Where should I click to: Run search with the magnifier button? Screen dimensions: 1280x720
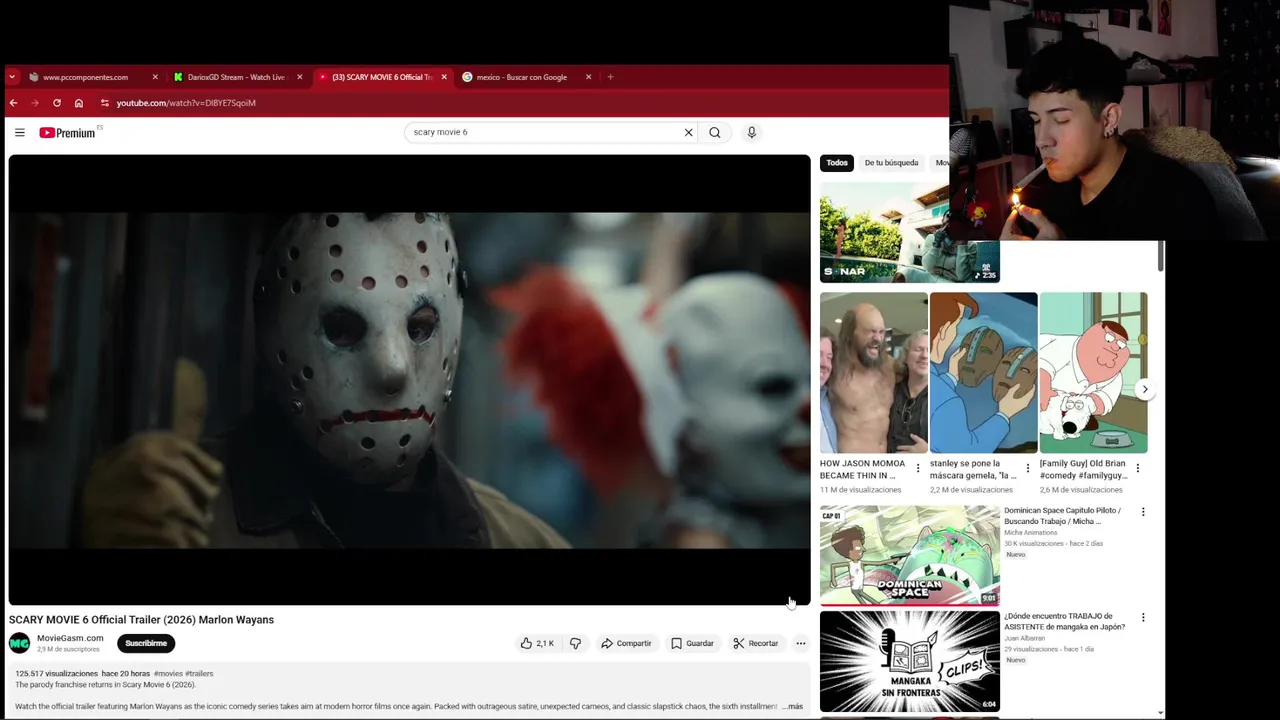715,132
